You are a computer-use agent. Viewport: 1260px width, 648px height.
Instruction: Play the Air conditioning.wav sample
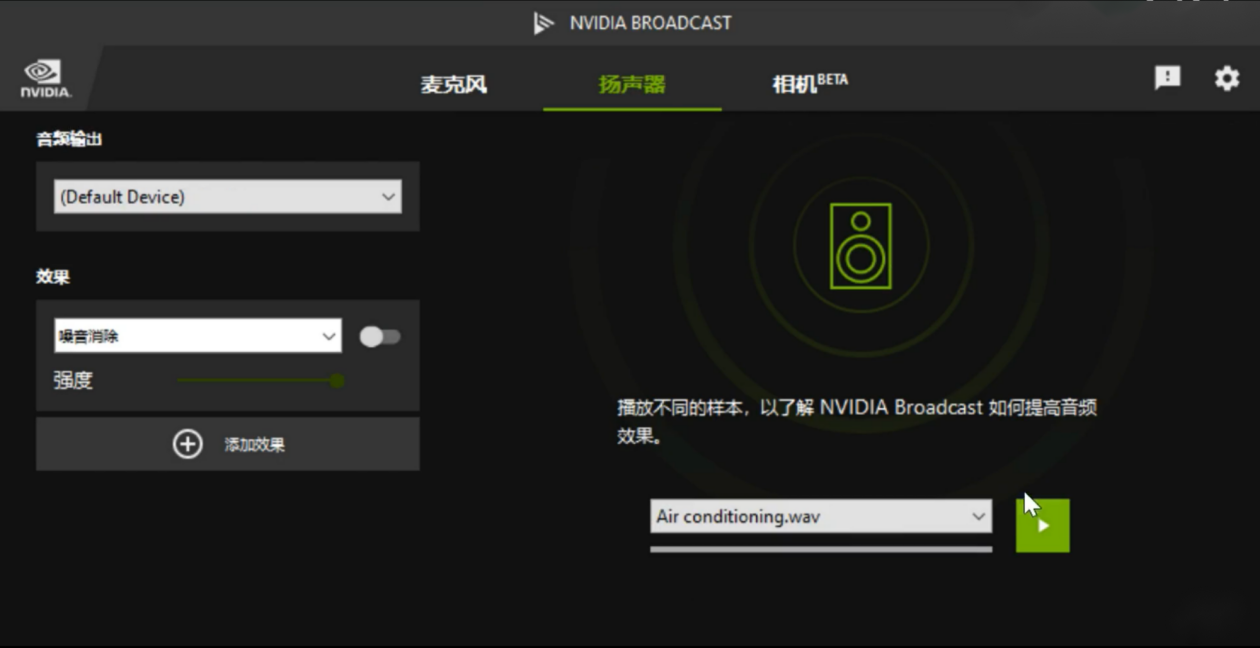pos(1043,525)
